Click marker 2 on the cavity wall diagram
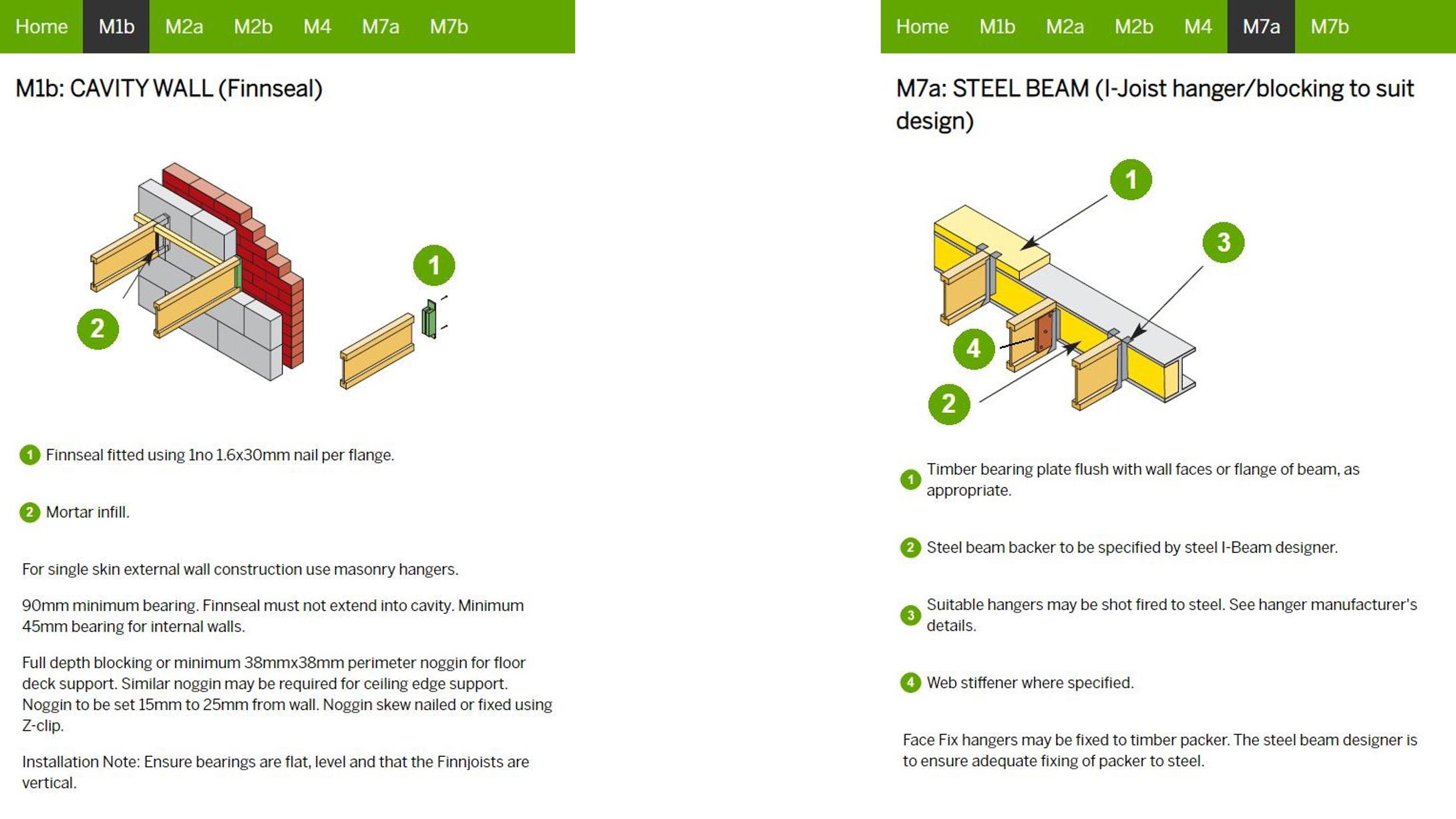The image size is (1456, 819). (98, 329)
